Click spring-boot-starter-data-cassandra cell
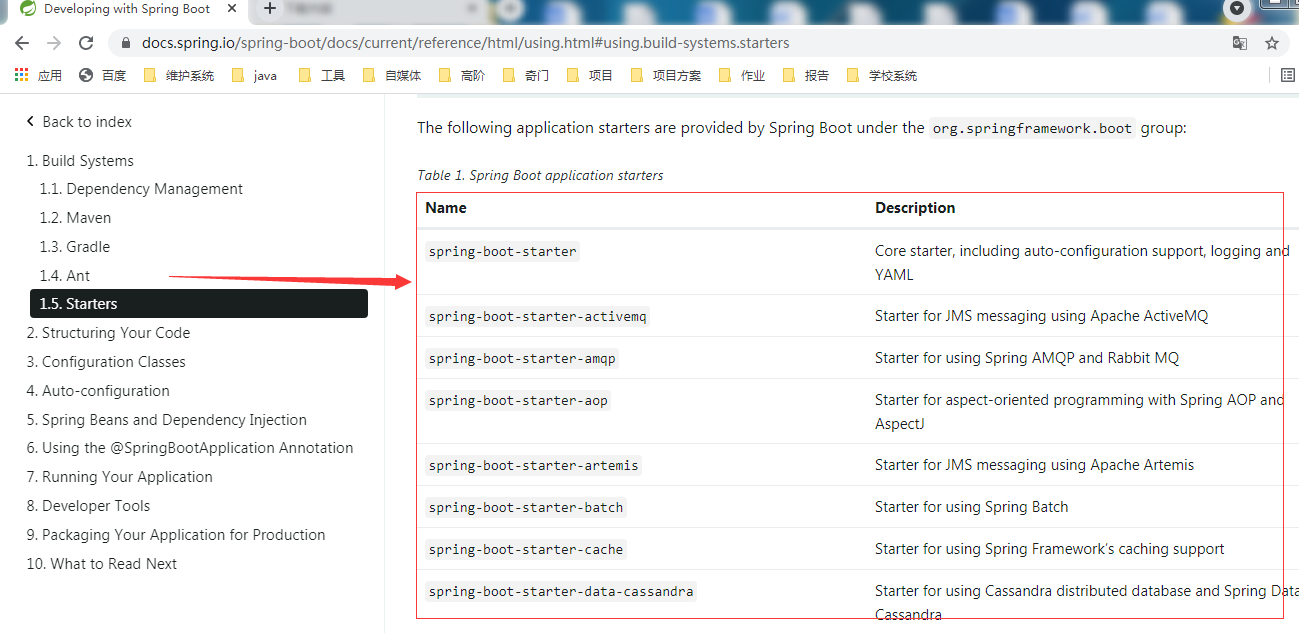Screen dimensions: 1299x633 tap(561, 592)
